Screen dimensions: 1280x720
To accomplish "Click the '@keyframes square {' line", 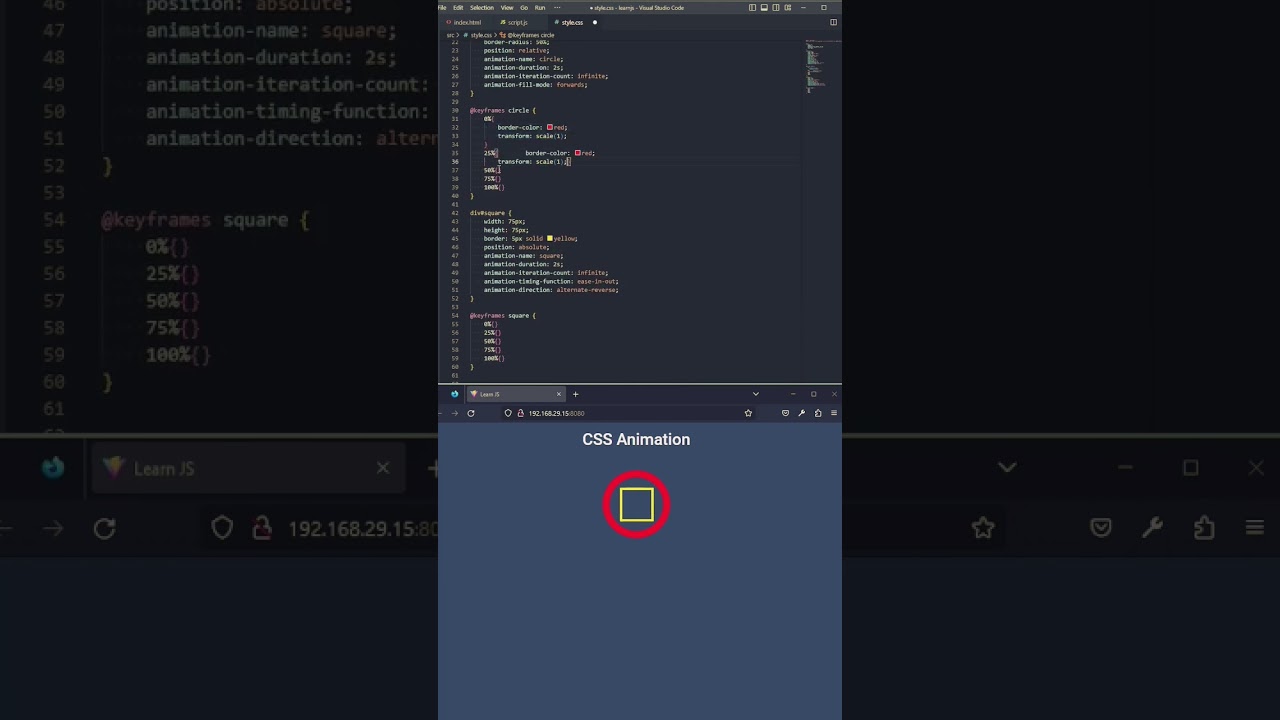I will click(503, 316).
